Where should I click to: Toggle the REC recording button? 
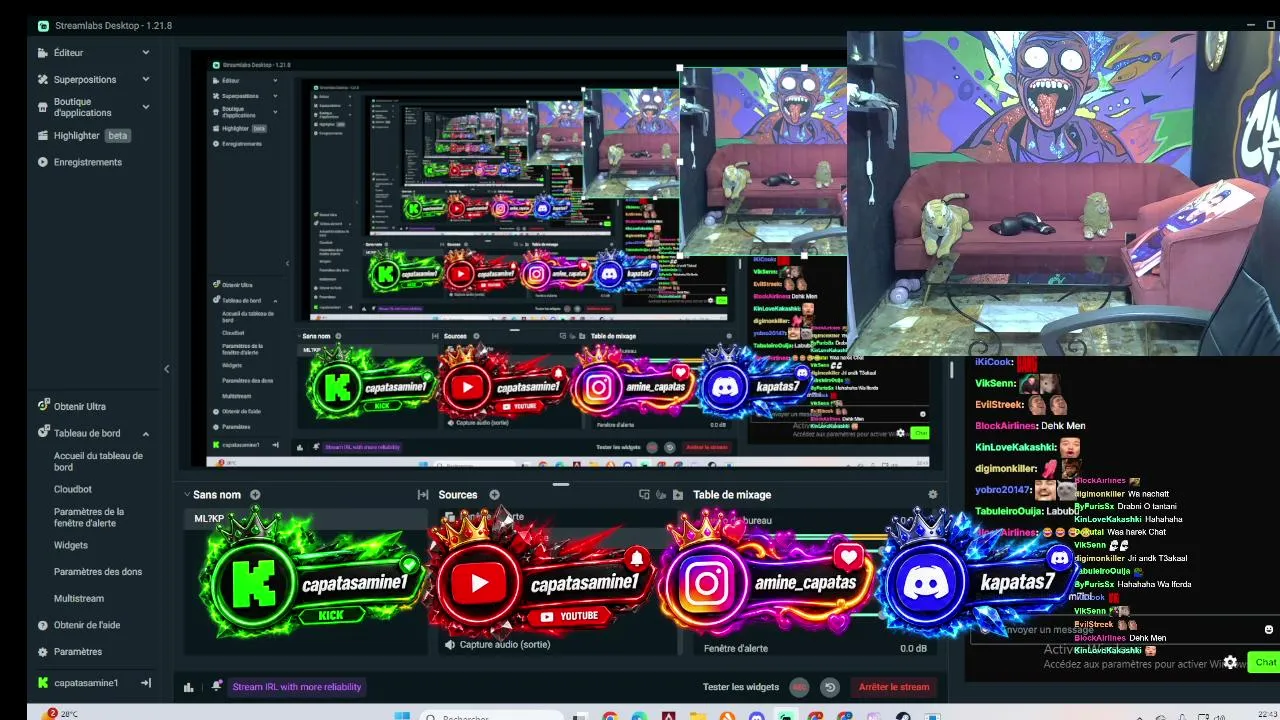pos(799,687)
